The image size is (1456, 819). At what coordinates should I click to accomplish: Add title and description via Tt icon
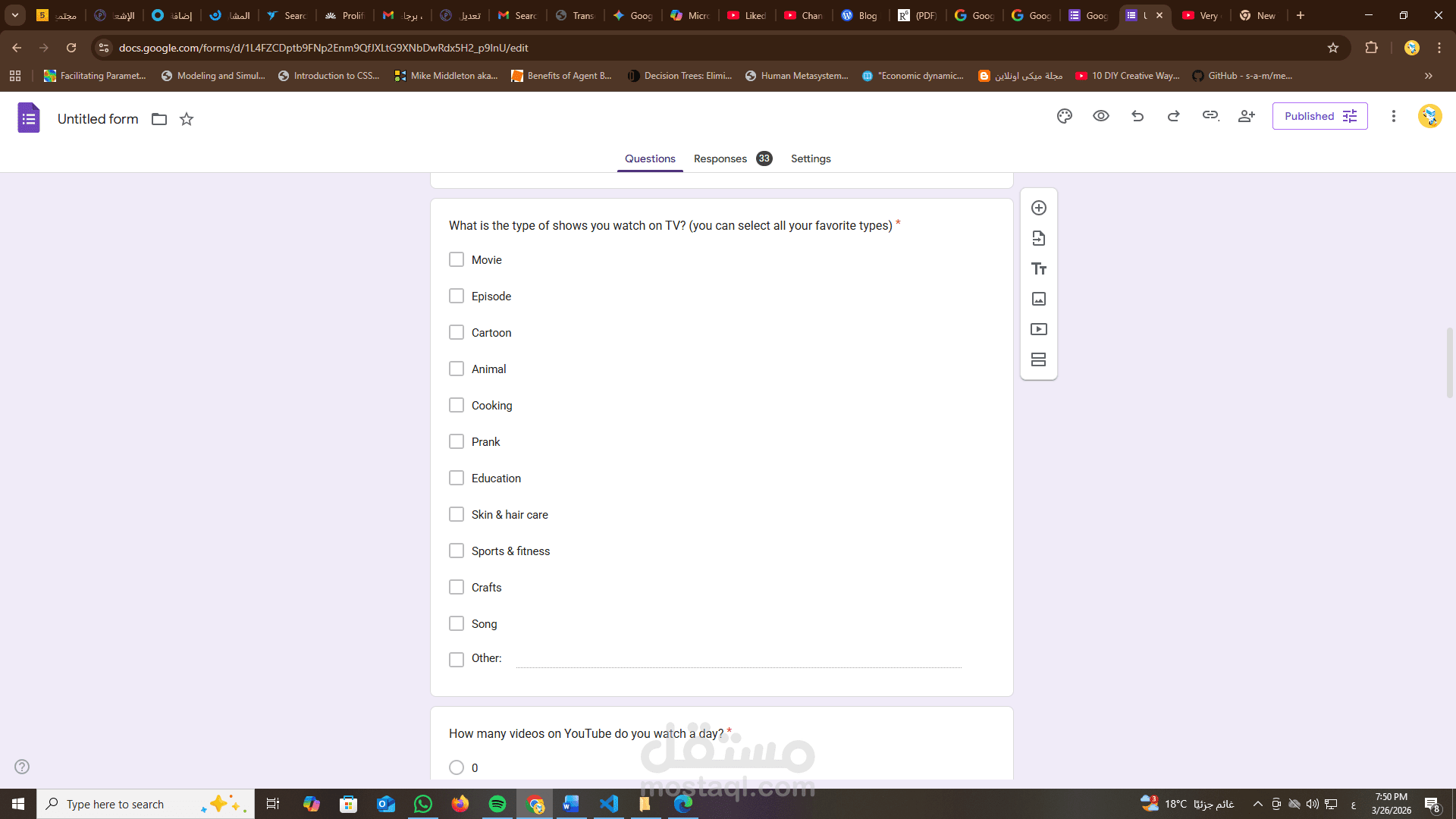click(x=1039, y=268)
